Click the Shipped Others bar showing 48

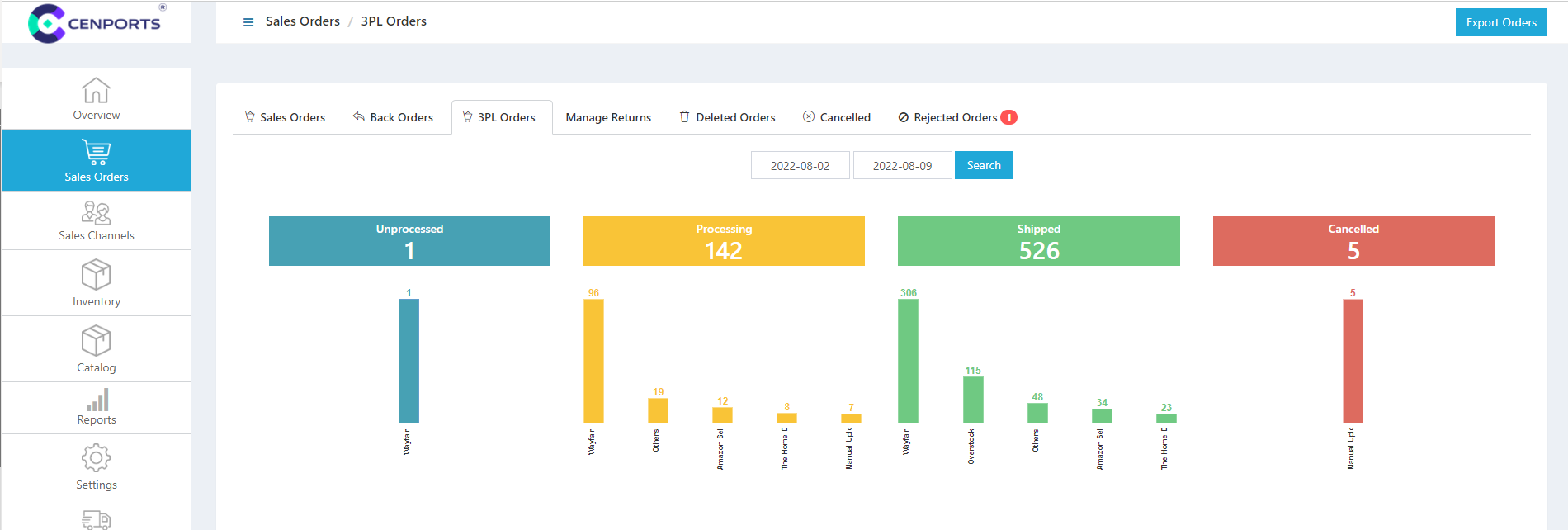1037,413
